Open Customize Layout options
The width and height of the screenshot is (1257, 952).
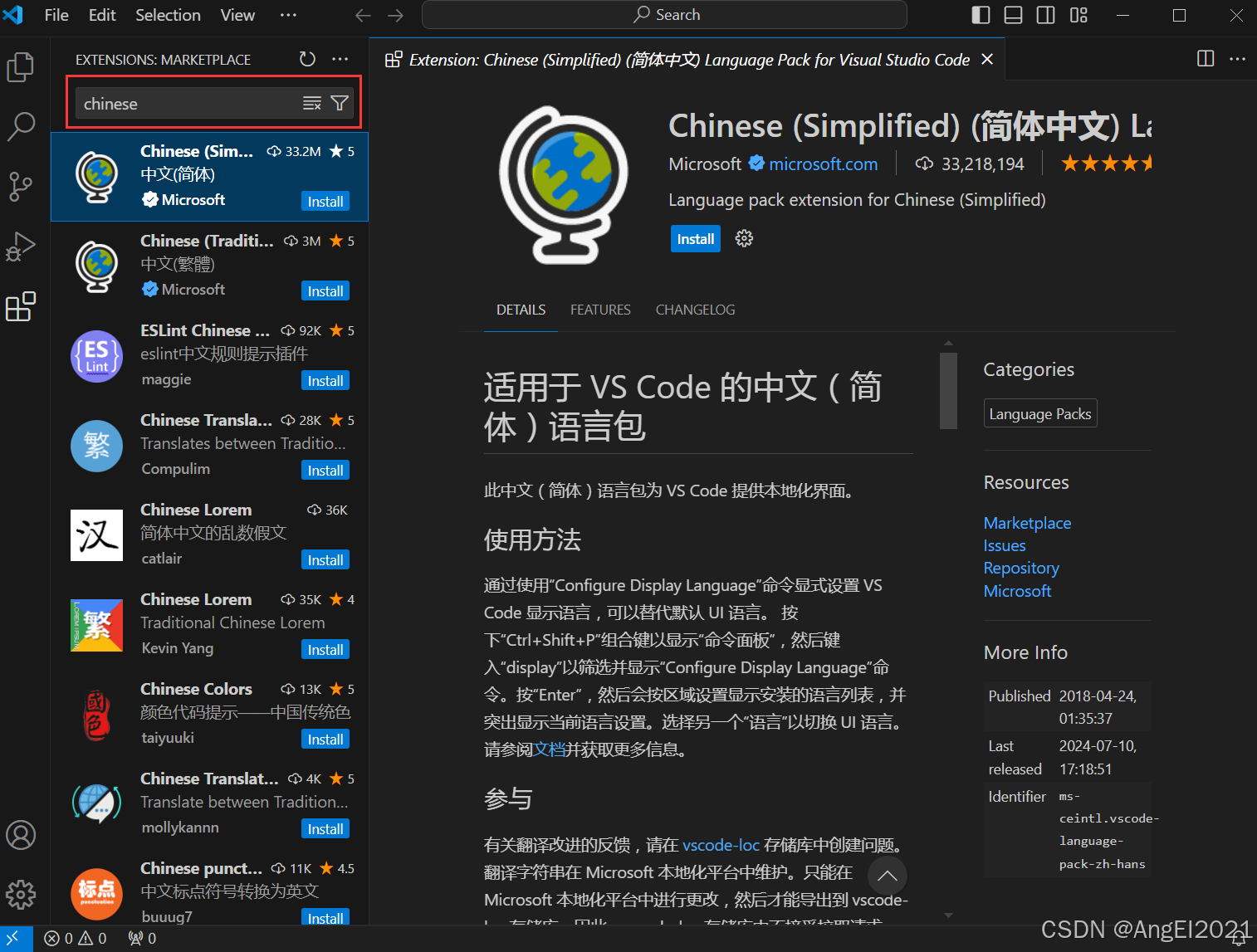(1078, 15)
